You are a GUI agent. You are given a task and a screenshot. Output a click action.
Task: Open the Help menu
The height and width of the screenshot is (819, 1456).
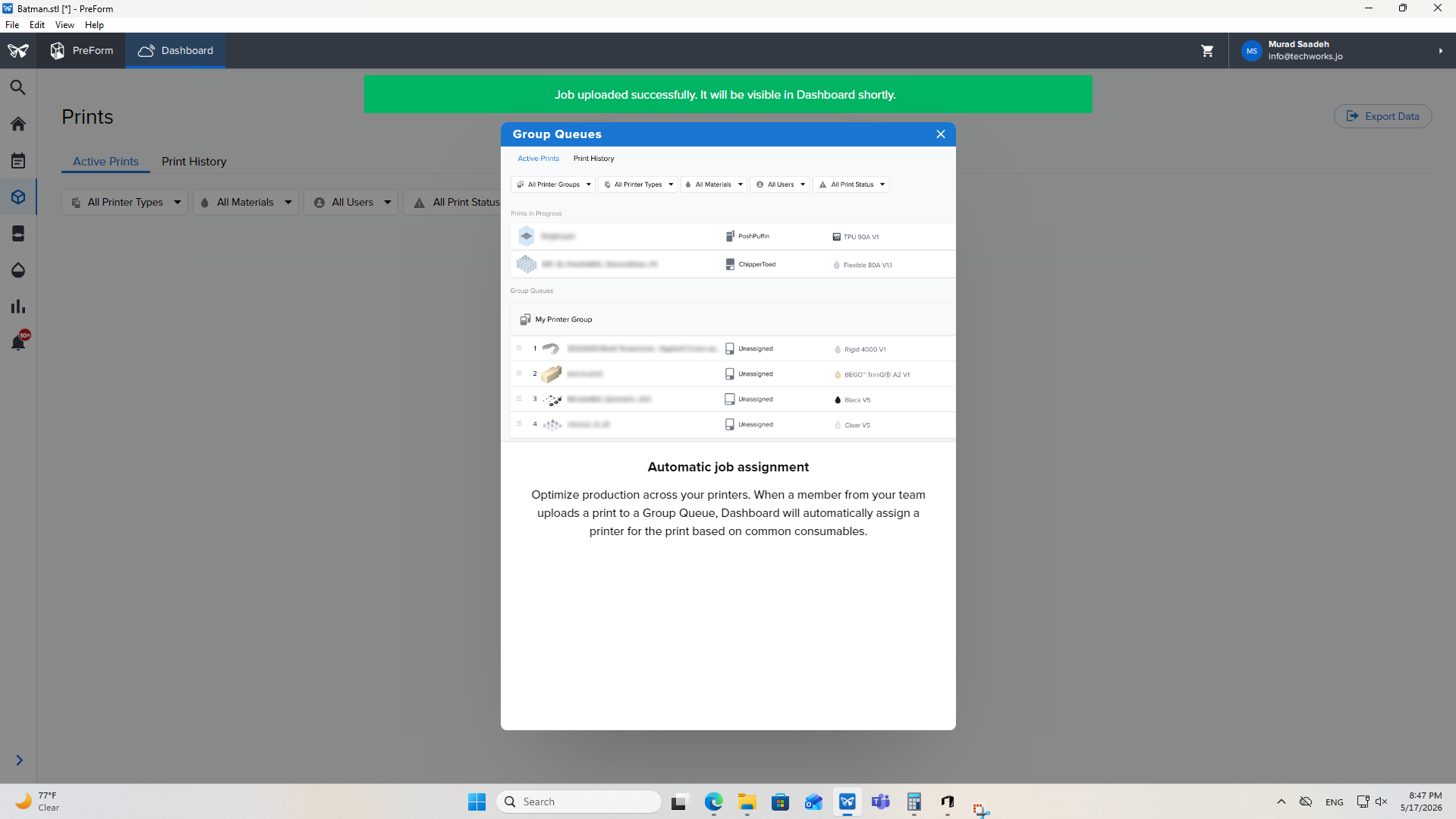[x=94, y=25]
